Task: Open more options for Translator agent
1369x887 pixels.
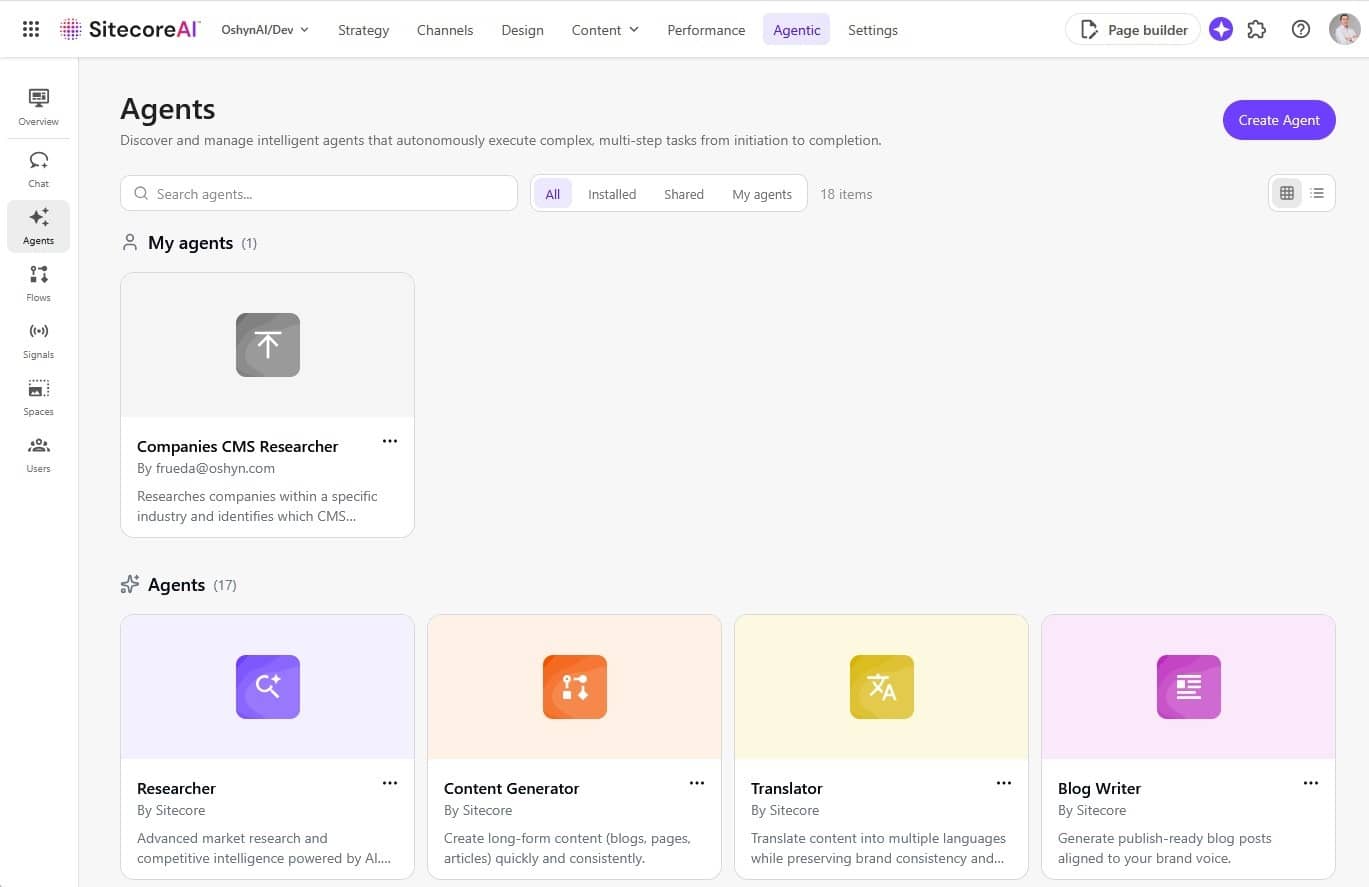Action: point(1004,783)
